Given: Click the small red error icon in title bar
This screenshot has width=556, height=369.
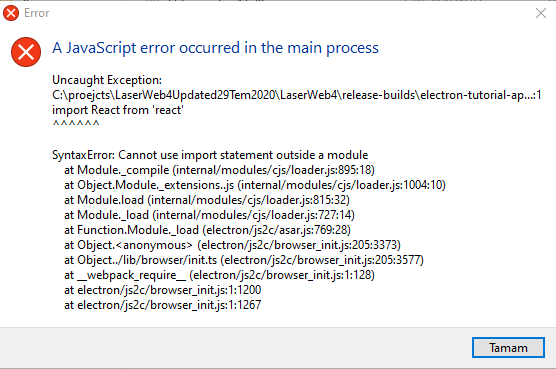Looking at the screenshot, I should coord(11,13).
